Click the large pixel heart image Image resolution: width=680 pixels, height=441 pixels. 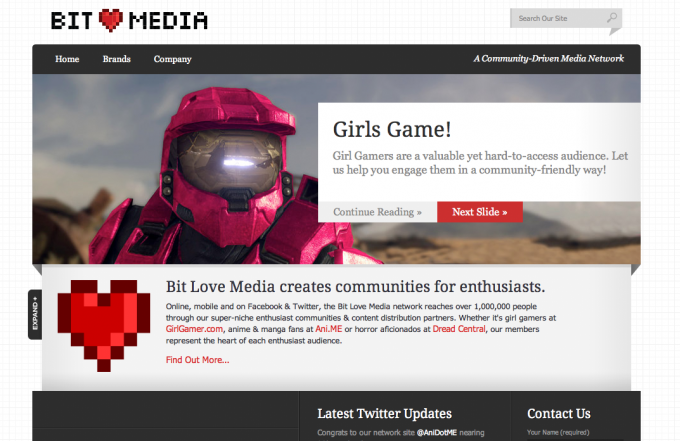pyautogui.click(x=104, y=326)
